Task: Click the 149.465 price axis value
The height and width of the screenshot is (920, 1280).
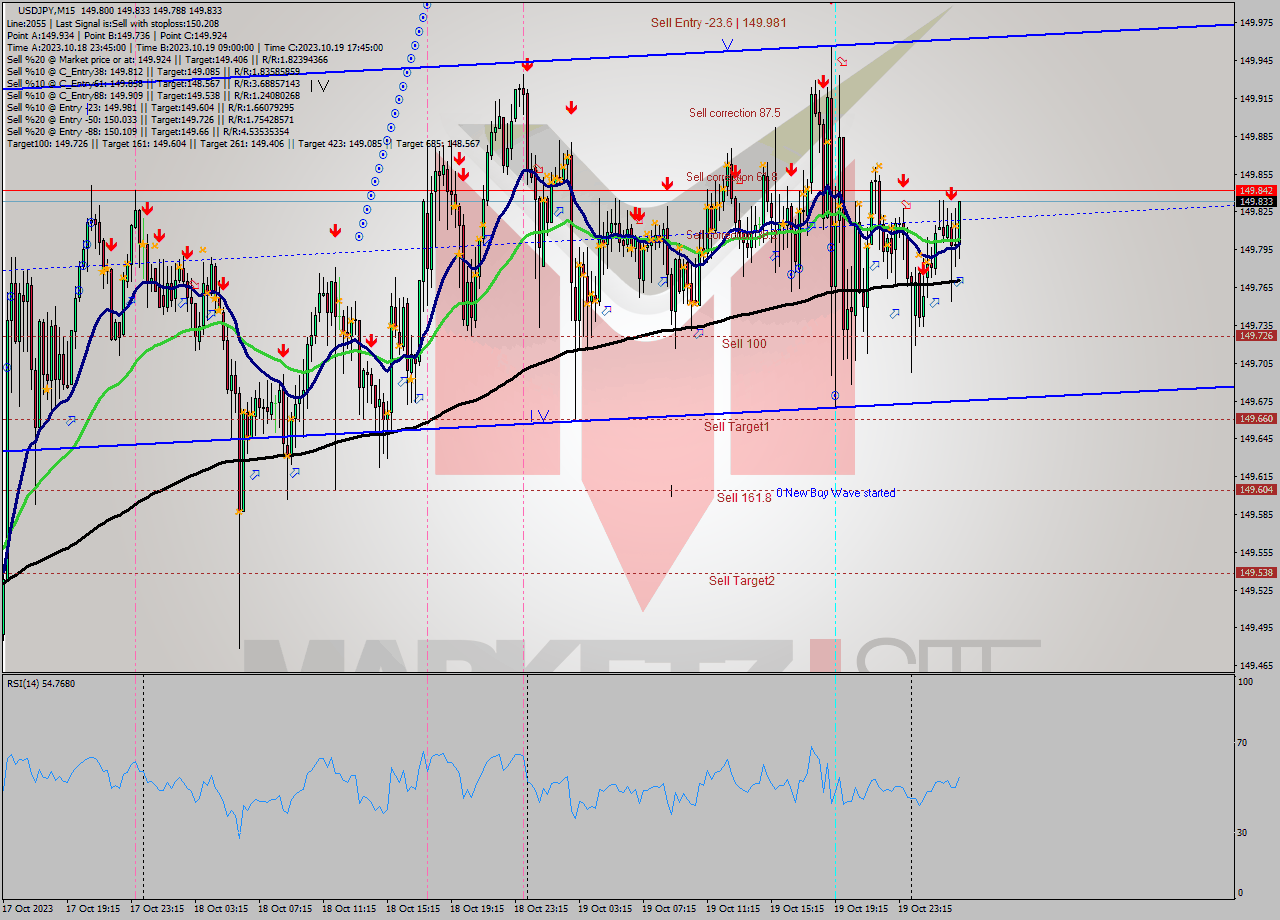Action: coord(1256,665)
